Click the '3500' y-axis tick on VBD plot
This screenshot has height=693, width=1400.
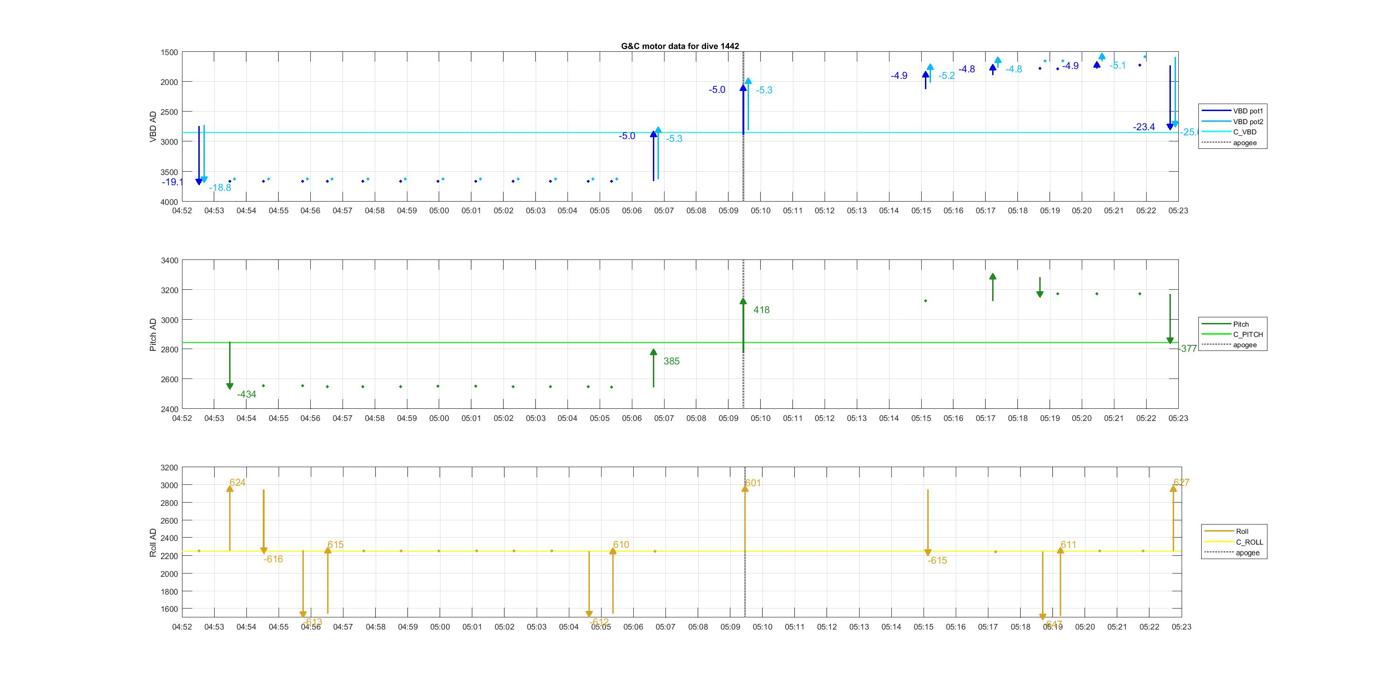pos(169,172)
